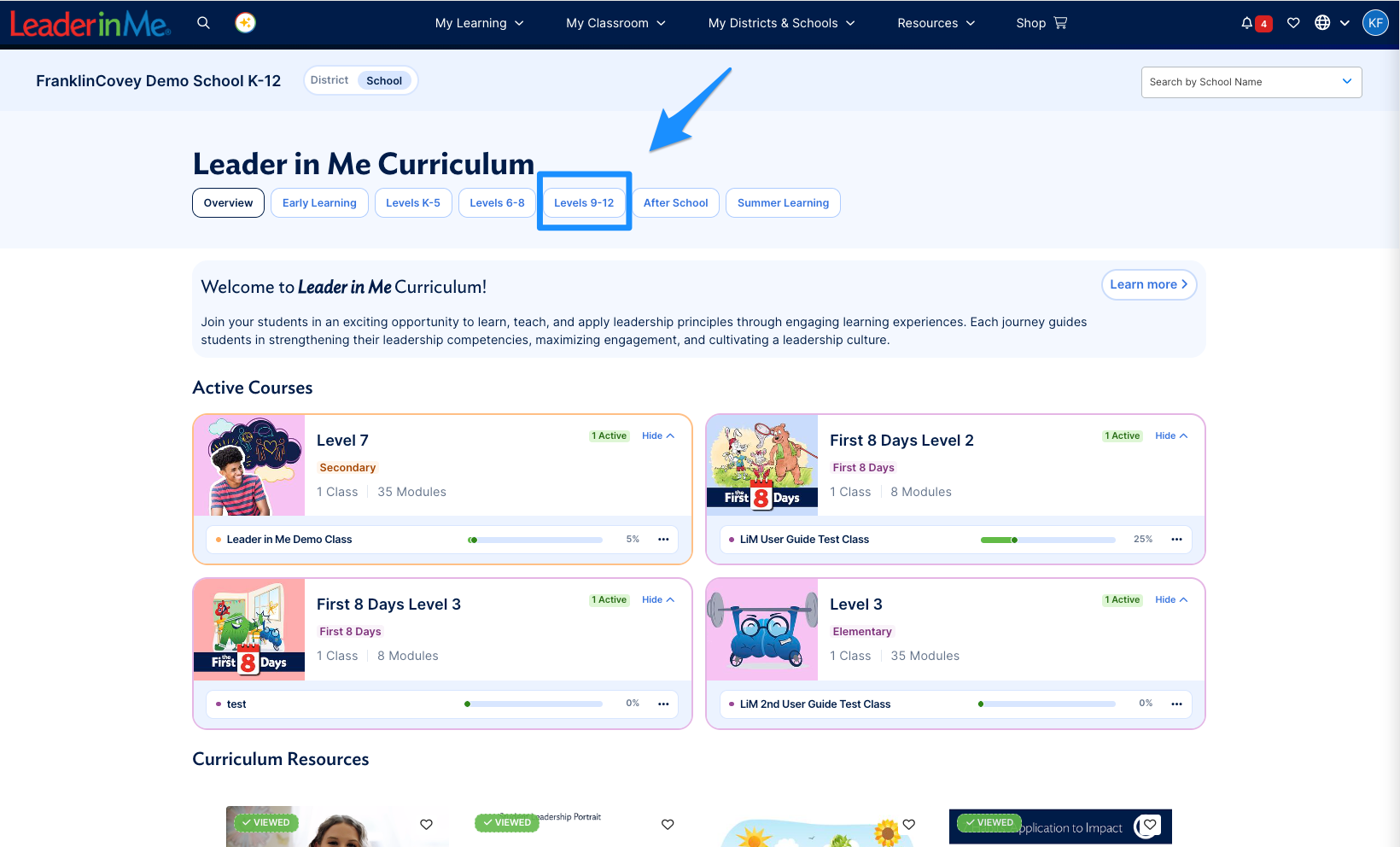Image resolution: width=1400 pixels, height=847 pixels.
Task: Select the Levels 9-12 tab
Action: click(x=584, y=203)
